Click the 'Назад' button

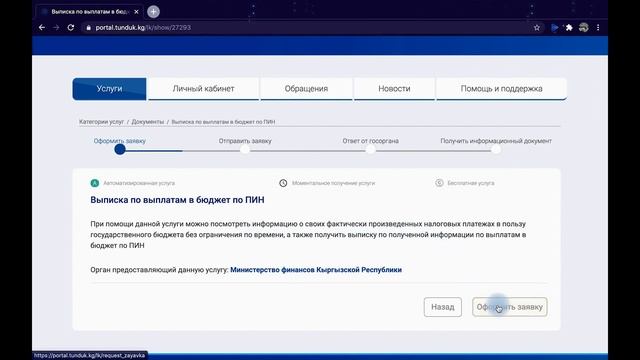pyautogui.click(x=443, y=307)
